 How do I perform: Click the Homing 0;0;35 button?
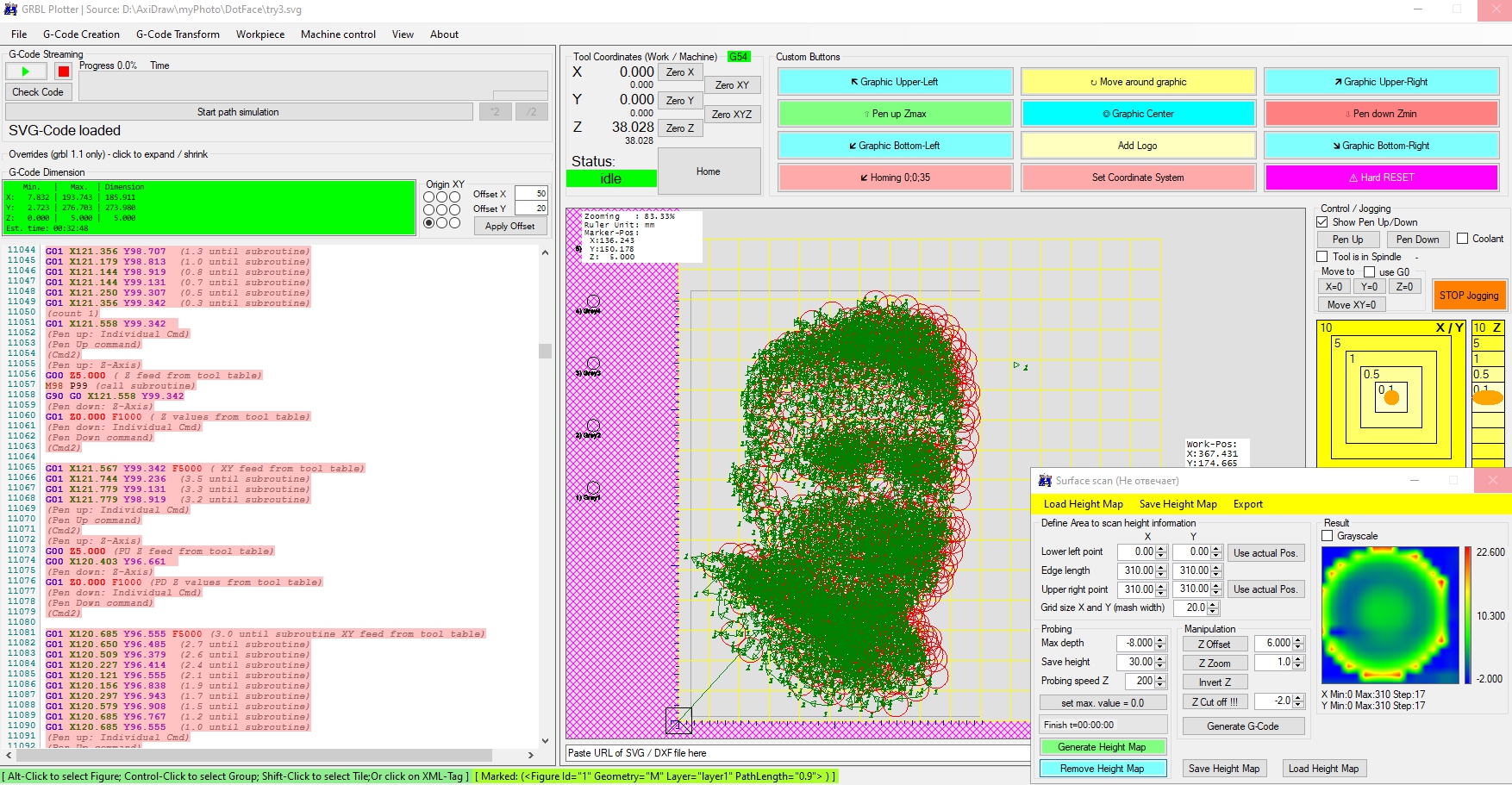pos(895,178)
